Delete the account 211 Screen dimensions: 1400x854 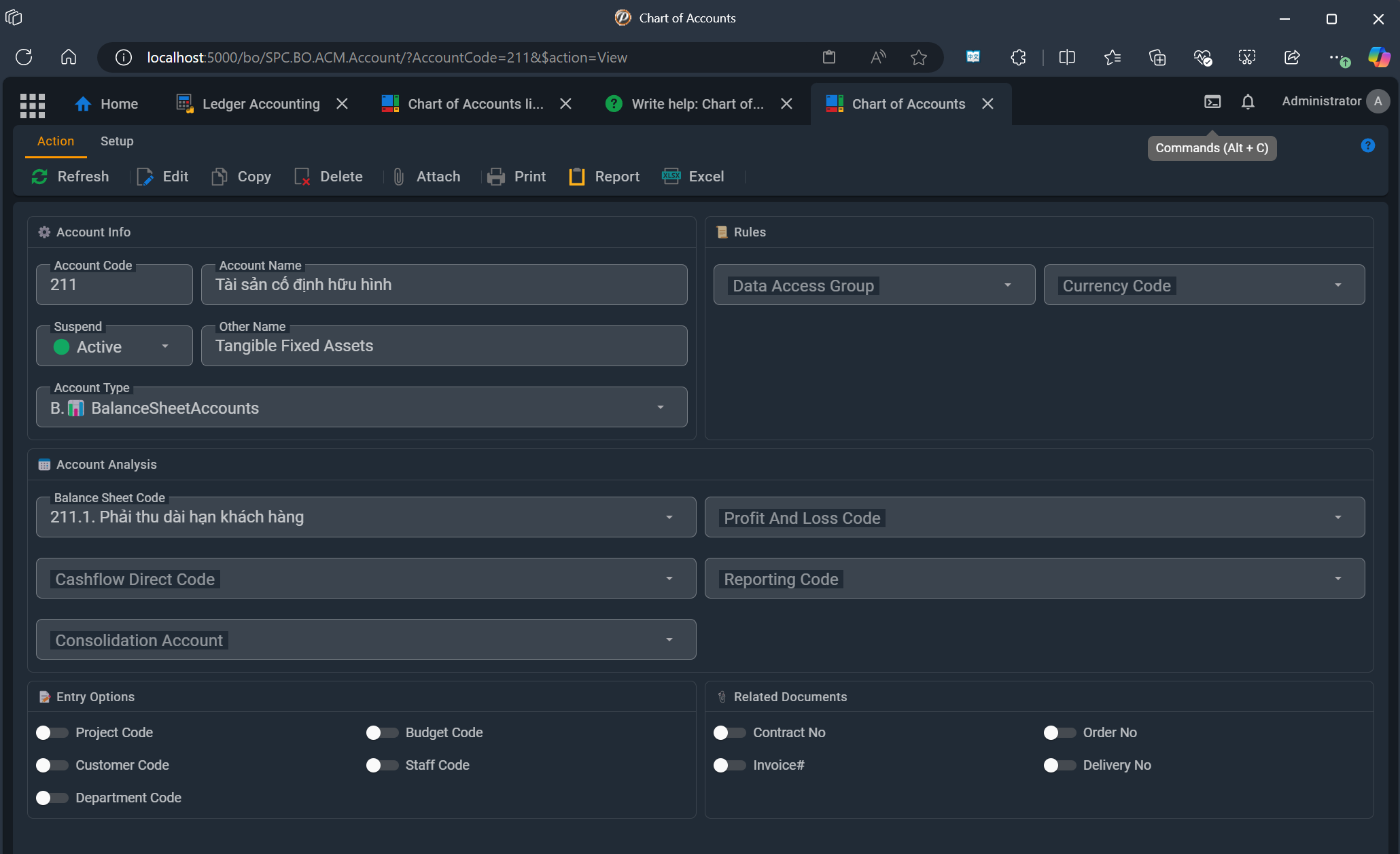[329, 177]
